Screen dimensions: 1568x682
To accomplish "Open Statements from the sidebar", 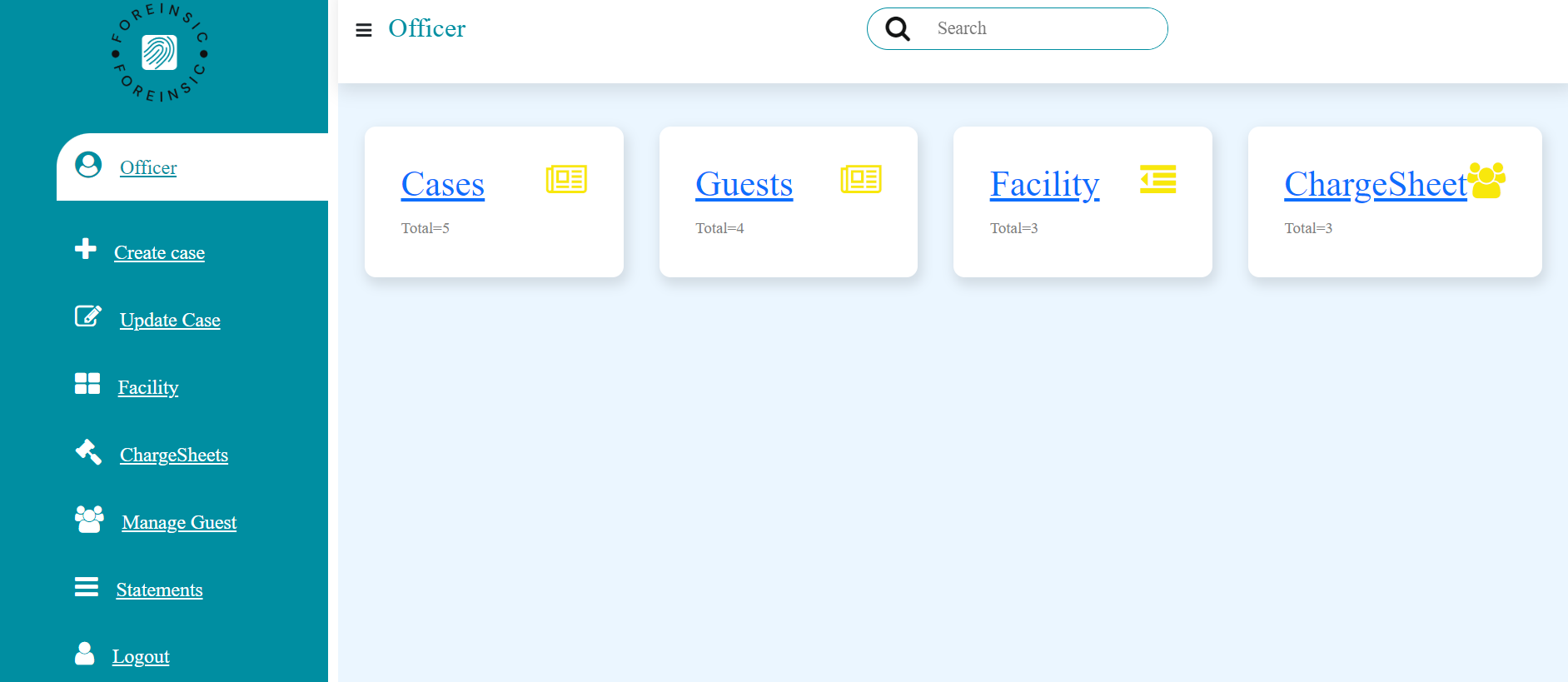I will click(159, 590).
